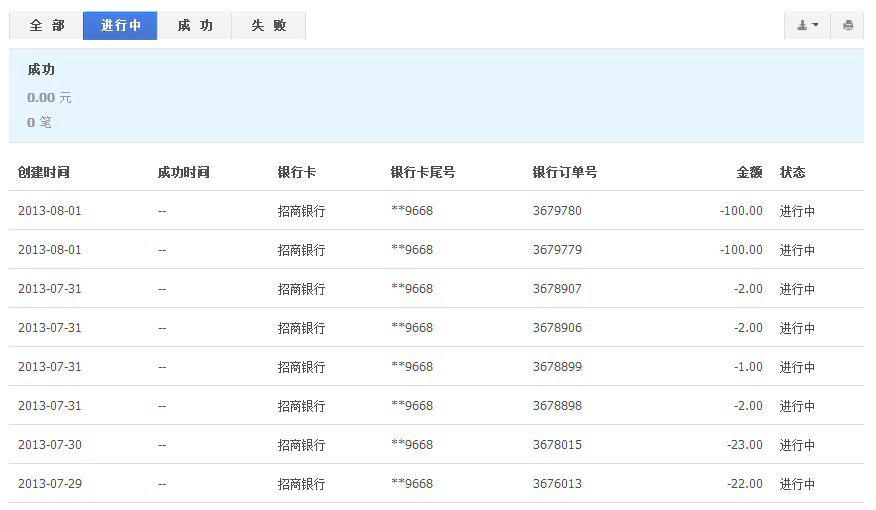The image size is (876, 510).
Task: Switch to the 全部 tab
Action: tap(46, 26)
